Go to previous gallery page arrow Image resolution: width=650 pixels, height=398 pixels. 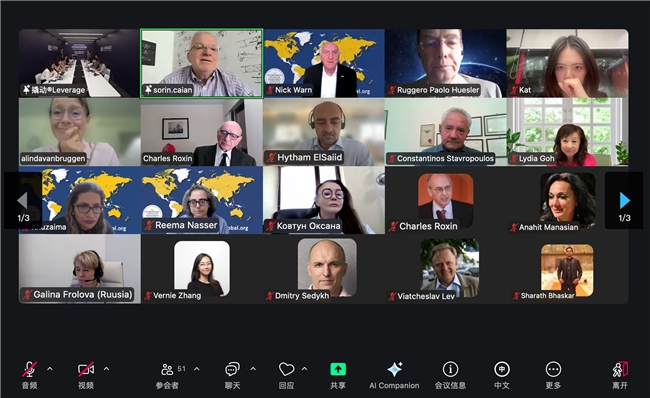click(23, 201)
